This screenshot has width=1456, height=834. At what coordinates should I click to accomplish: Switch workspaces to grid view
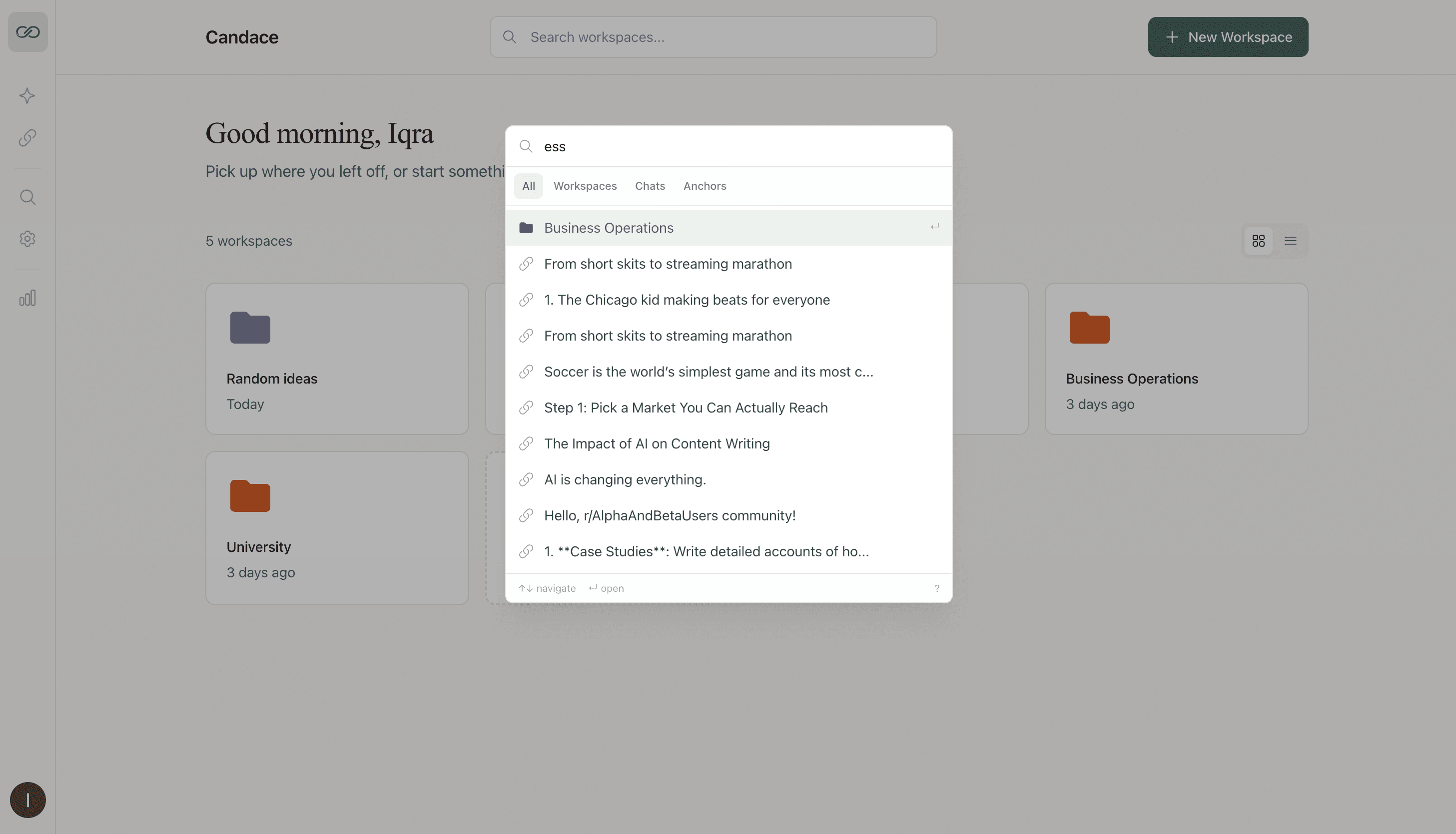pyautogui.click(x=1258, y=241)
